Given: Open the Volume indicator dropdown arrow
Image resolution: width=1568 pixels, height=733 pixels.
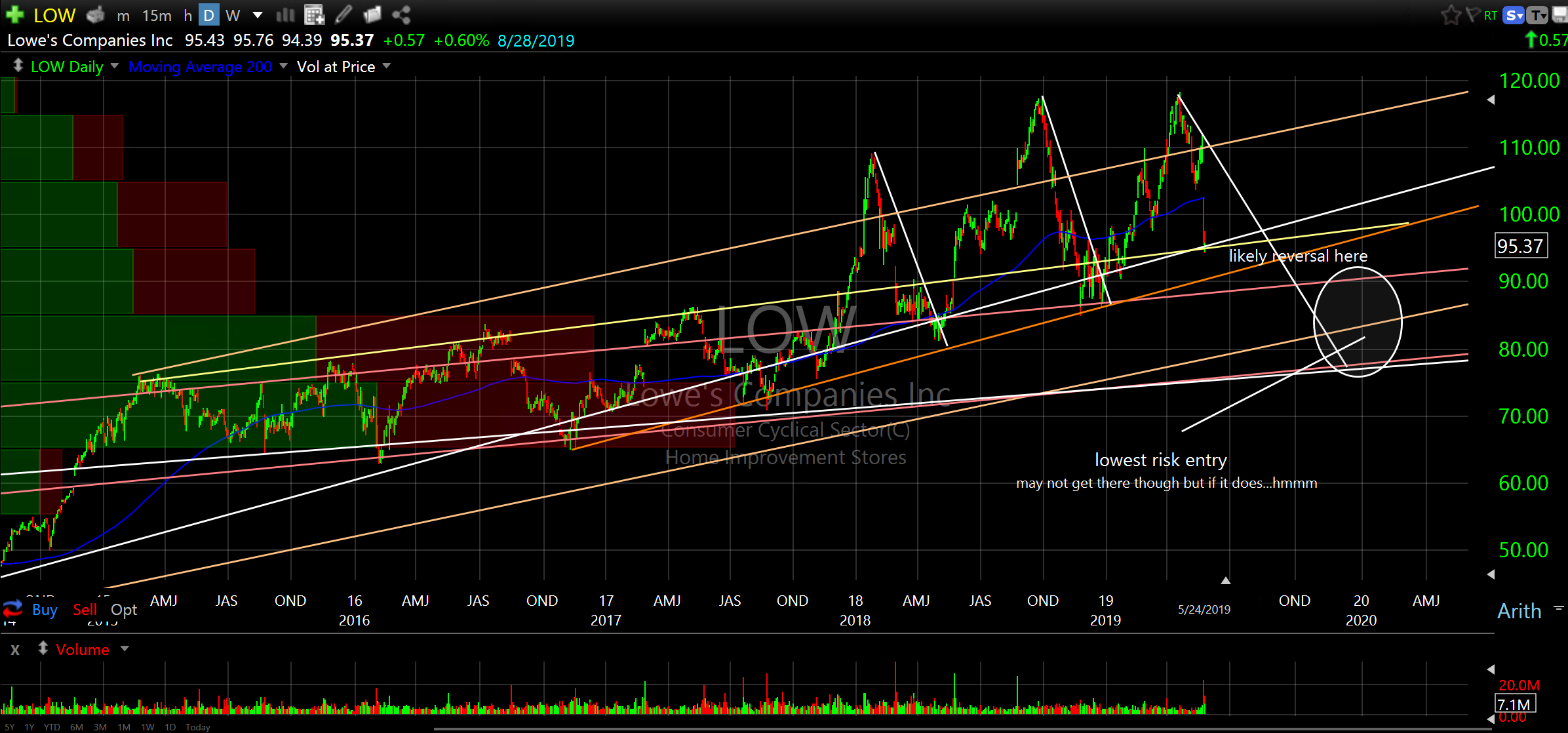Looking at the screenshot, I should tap(125, 649).
